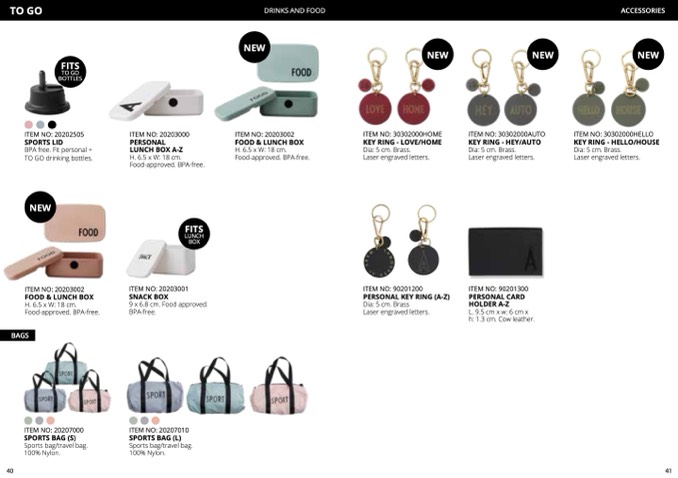Open the Personal Card Holder A-Z image
678x478 pixels.
(x=505, y=252)
